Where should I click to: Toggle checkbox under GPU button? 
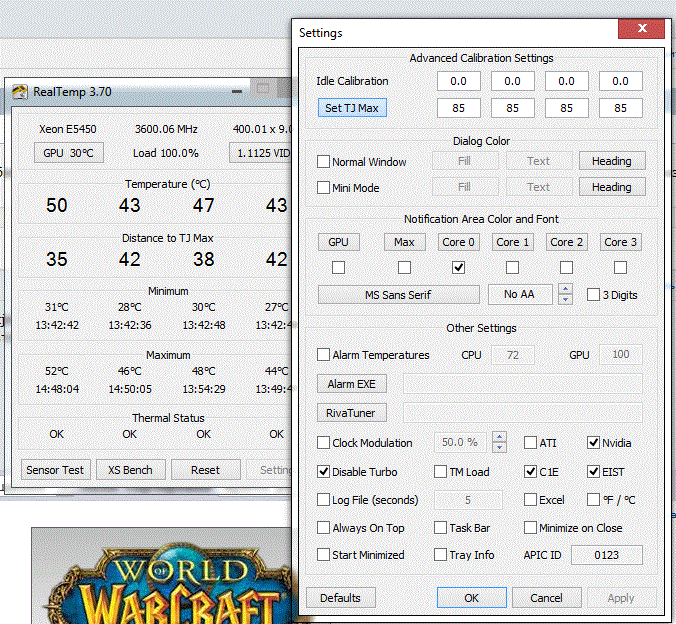[x=338, y=267]
